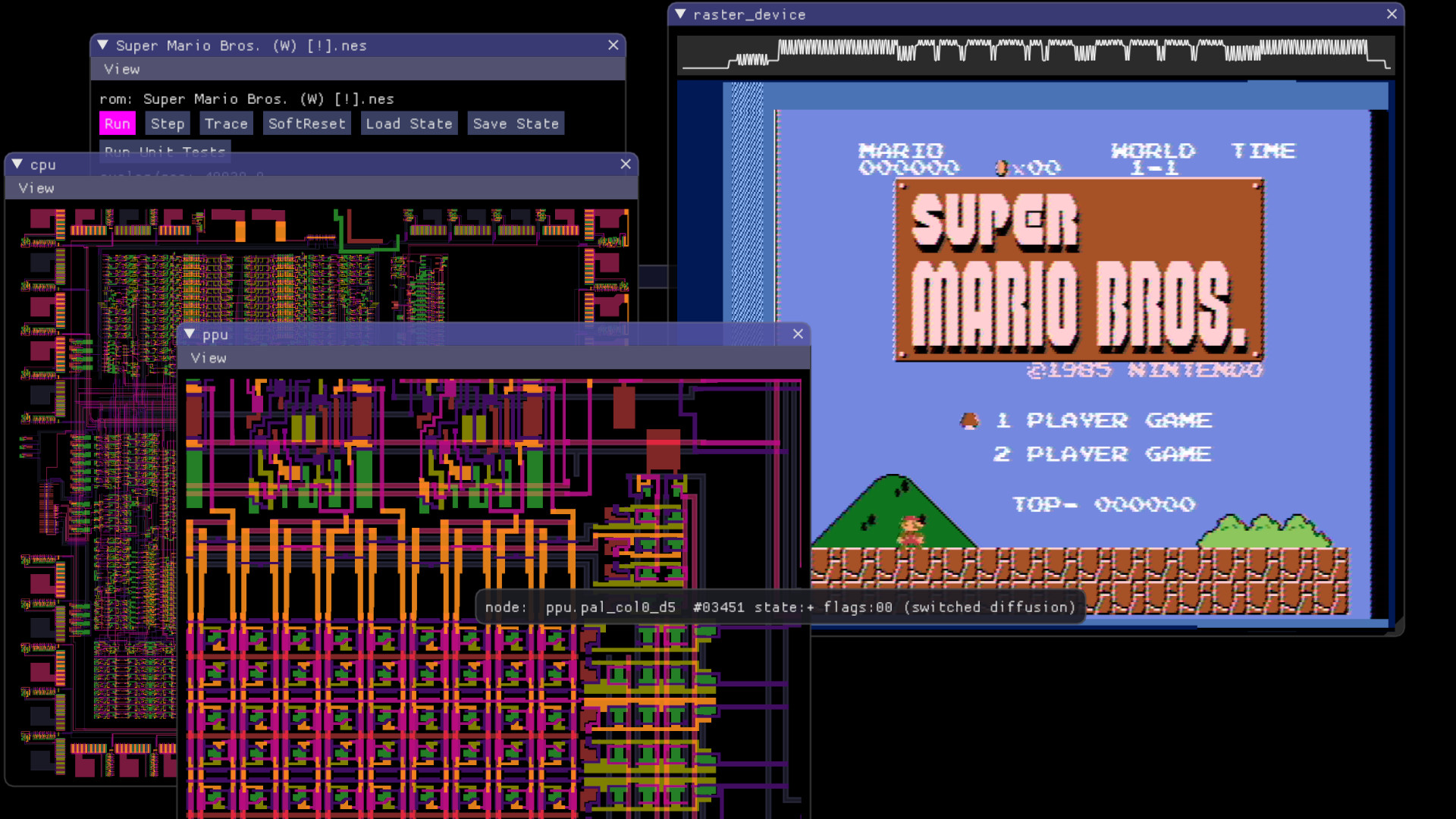Open View menu in the cpu window

pyautogui.click(x=36, y=188)
